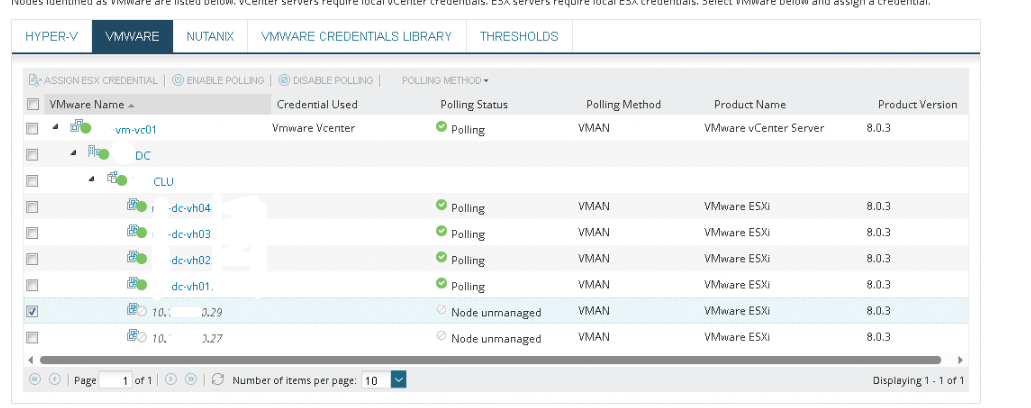
Task: Check the DC row checkbox
Action: [x=32, y=155]
